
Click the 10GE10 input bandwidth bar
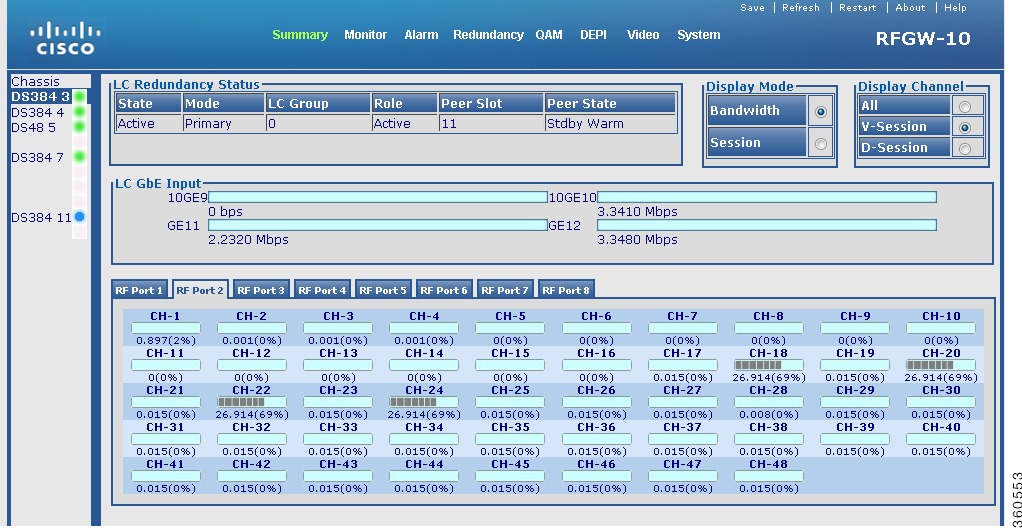click(x=767, y=197)
